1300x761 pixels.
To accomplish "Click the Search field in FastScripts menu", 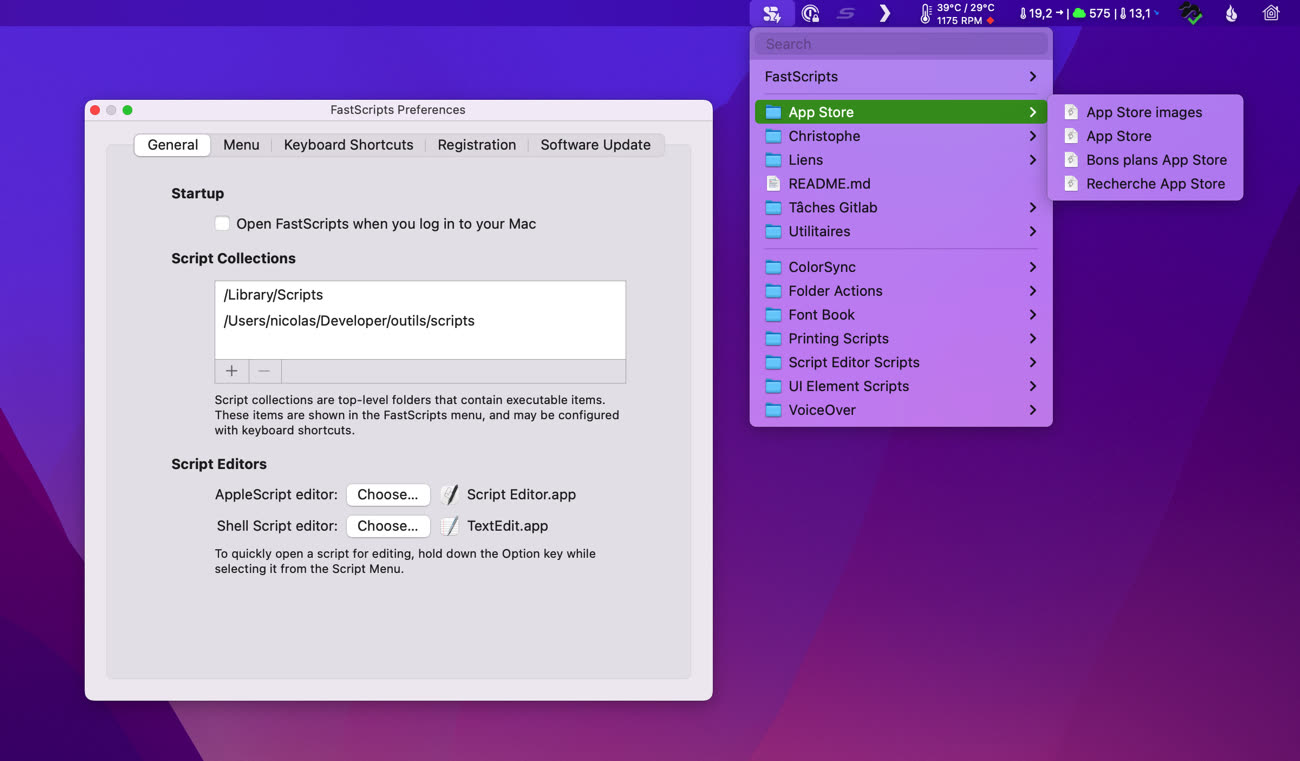I will 901,44.
